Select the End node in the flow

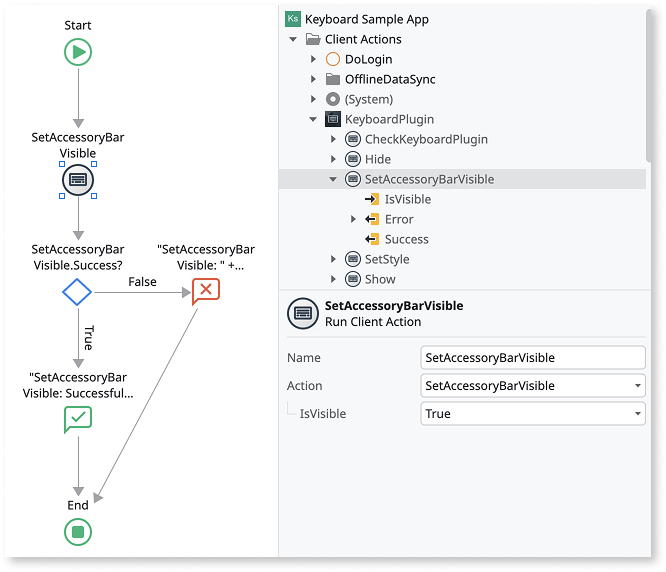click(x=78, y=532)
